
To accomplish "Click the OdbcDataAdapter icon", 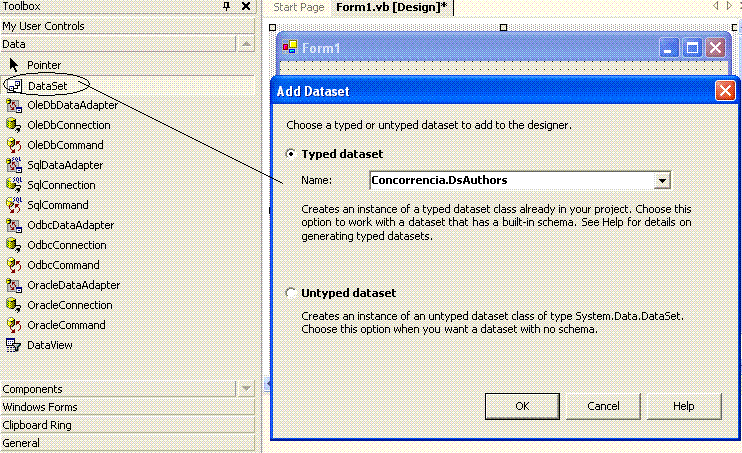I will pyautogui.click(x=14, y=225).
